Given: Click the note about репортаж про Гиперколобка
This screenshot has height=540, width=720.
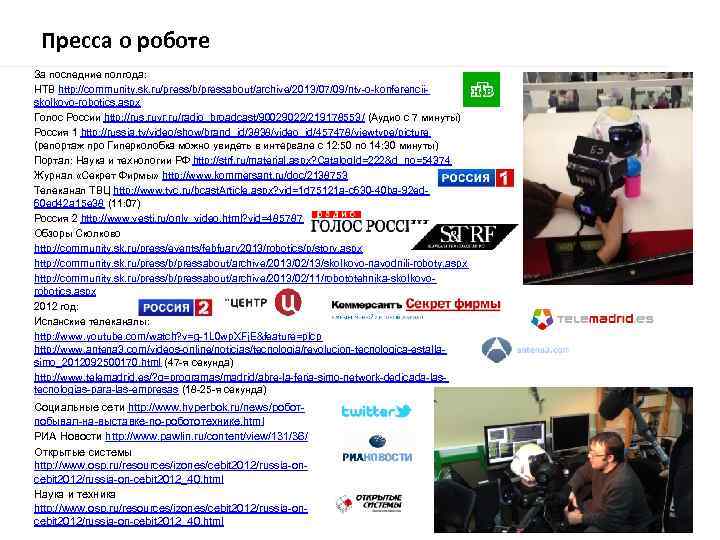Looking at the screenshot, I should click(236, 146).
